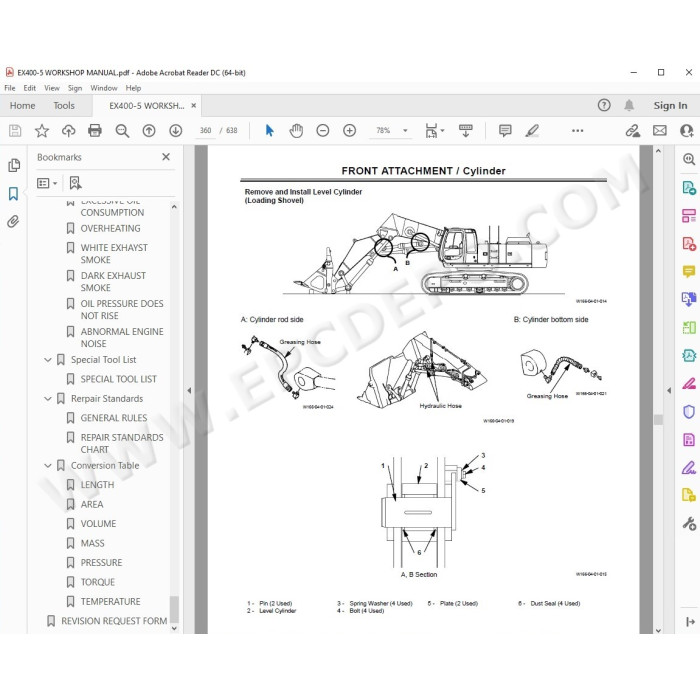Open bookmarks options list dropdown
Viewport: 700px width, 700px height.
[47, 183]
